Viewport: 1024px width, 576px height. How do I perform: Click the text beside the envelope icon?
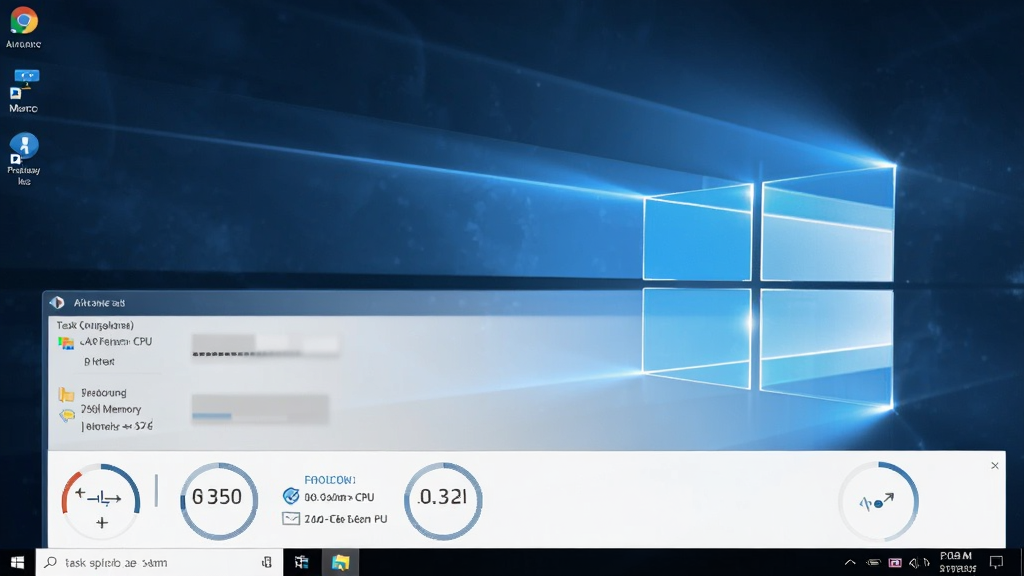point(345,519)
